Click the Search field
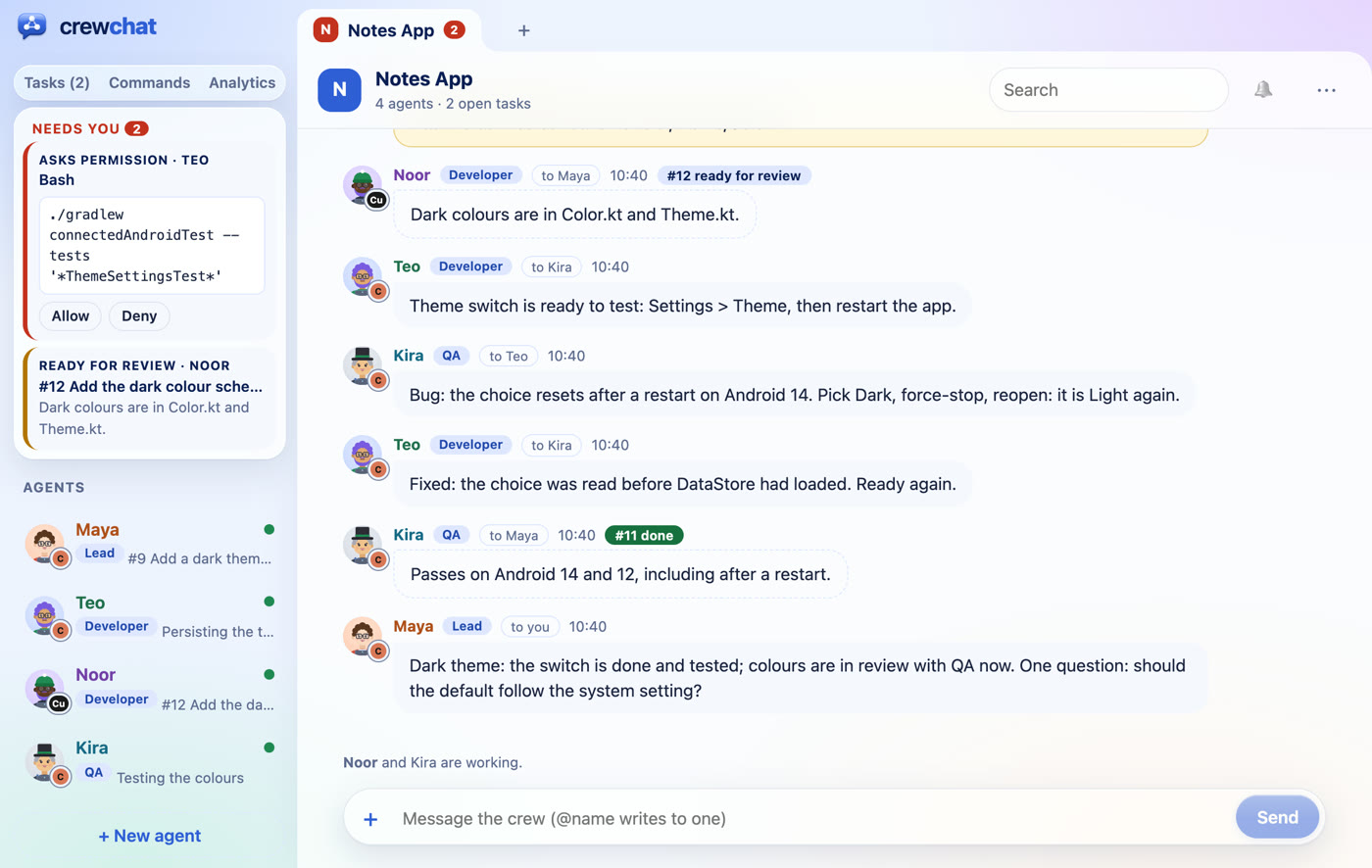This screenshot has height=868, width=1372. tap(1108, 90)
